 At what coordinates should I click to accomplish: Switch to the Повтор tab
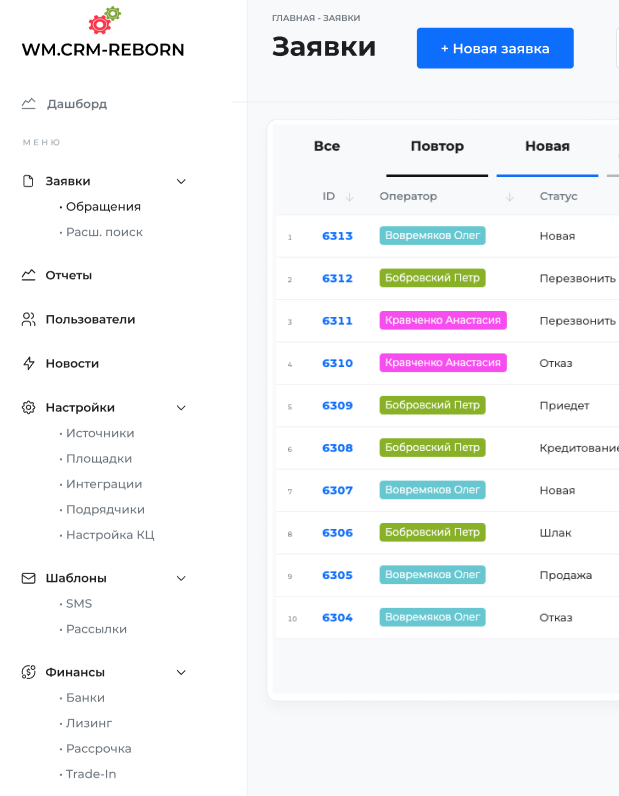[x=437, y=146]
